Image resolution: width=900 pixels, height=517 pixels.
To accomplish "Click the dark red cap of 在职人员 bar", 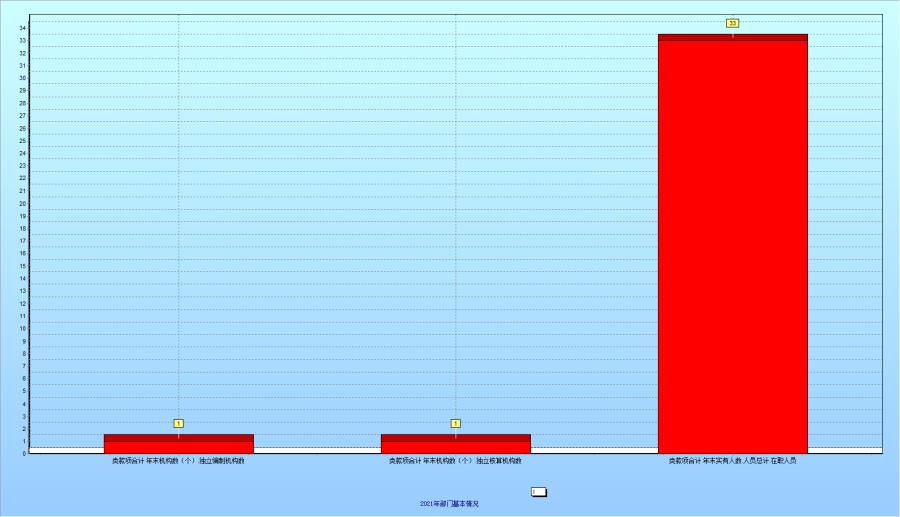I will pyautogui.click(x=732, y=37).
